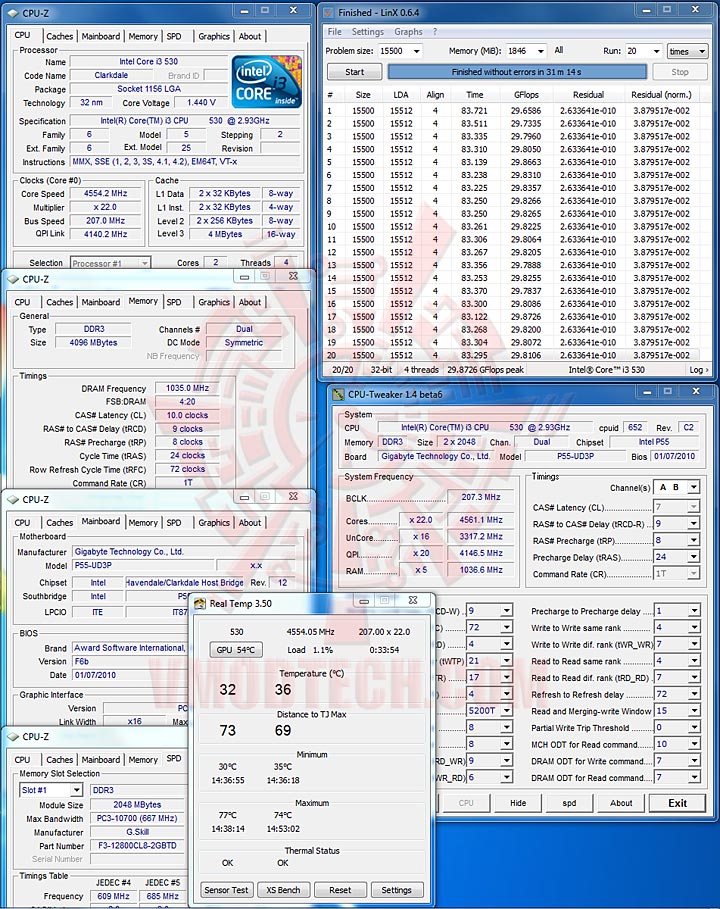720x909 pixels.
Task: Open Settings button in Real Temp
Action: click(x=397, y=890)
